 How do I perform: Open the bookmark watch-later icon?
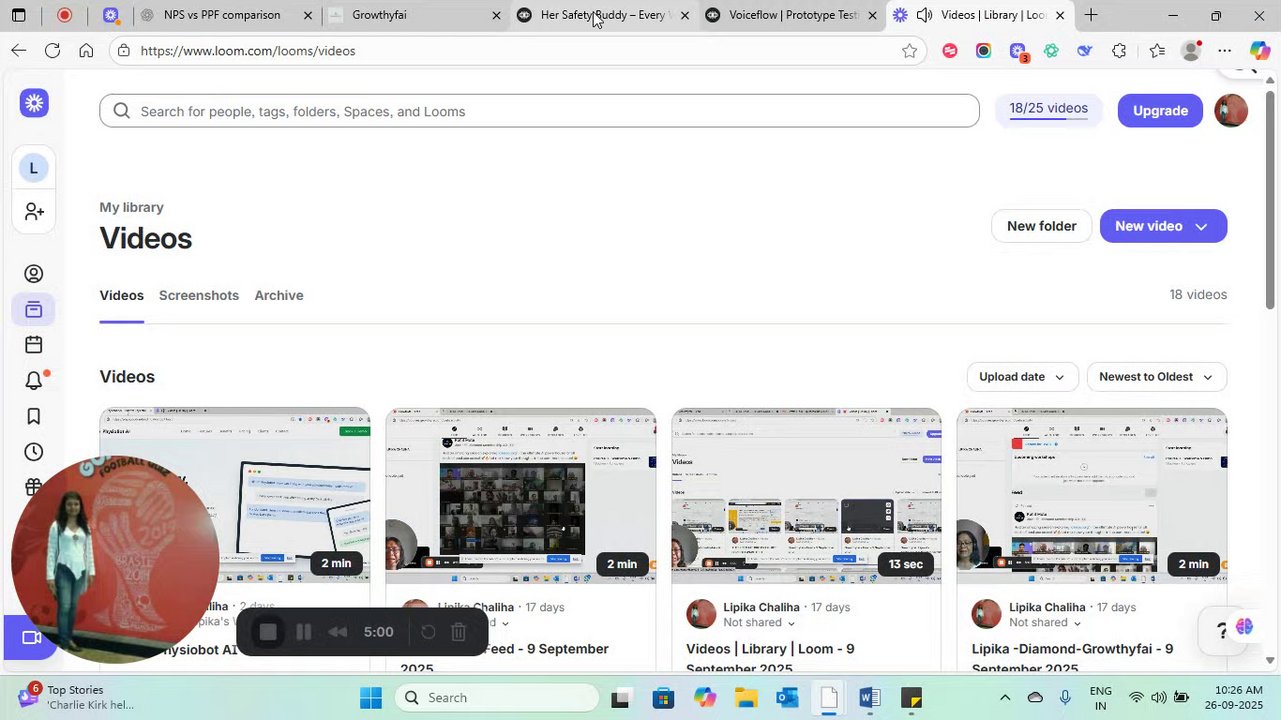[34, 416]
